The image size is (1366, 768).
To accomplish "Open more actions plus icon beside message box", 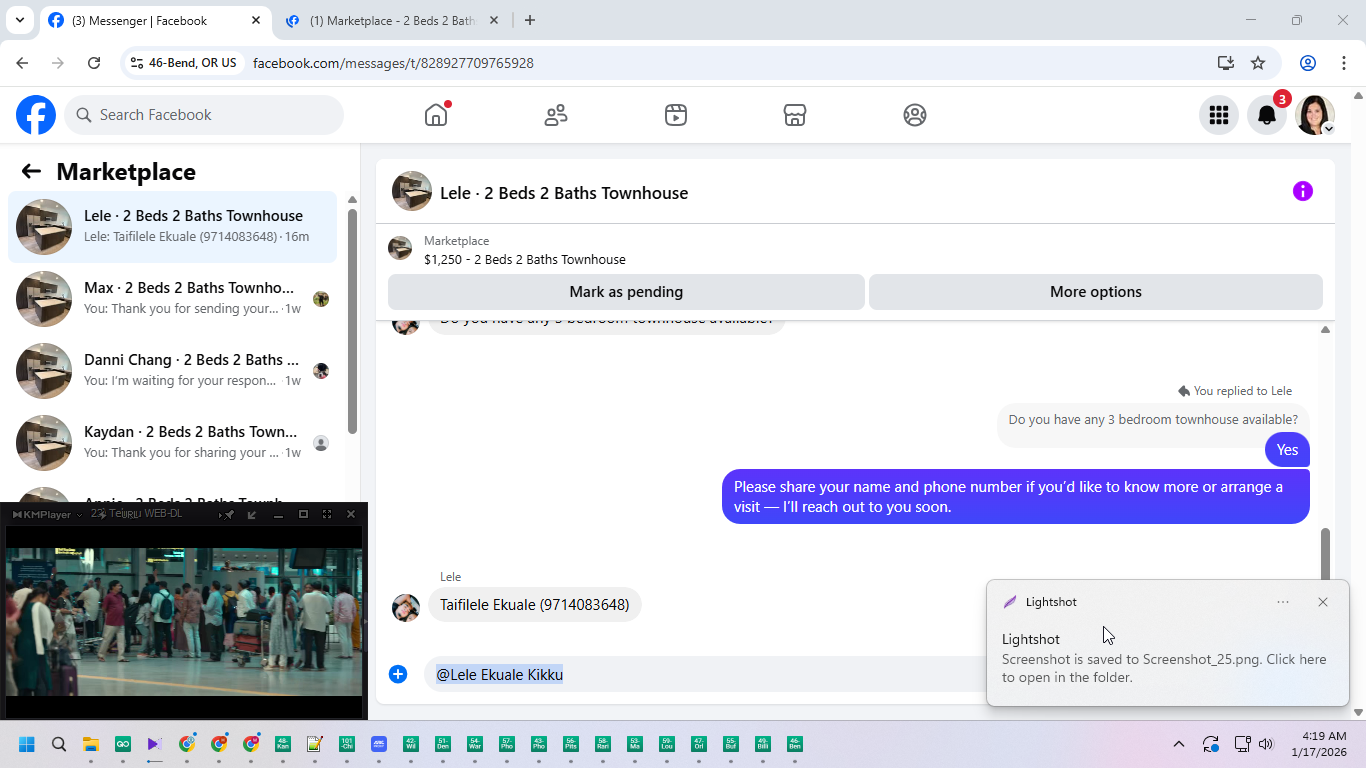I will [x=398, y=674].
